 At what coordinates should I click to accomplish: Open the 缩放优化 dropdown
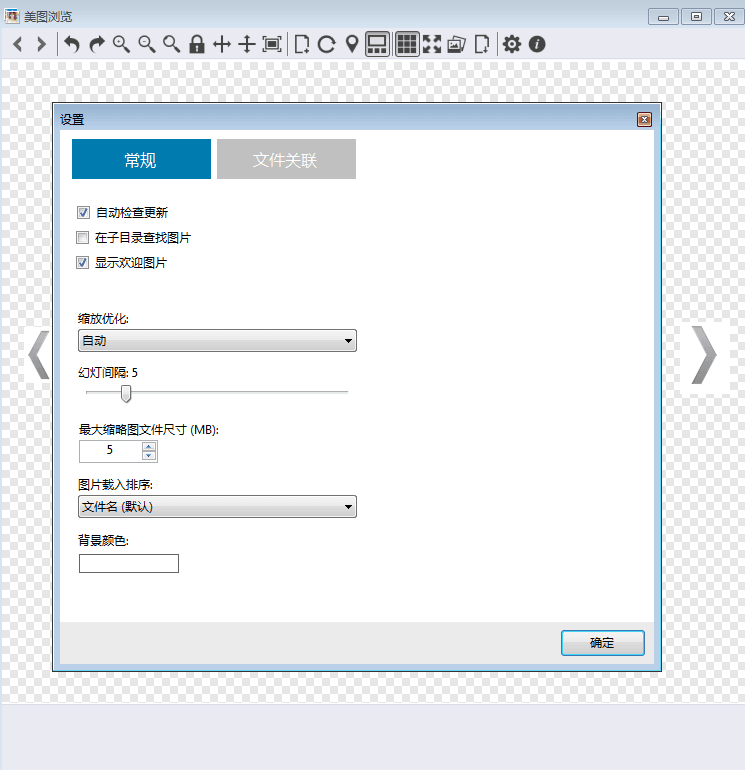pyautogui.click(x=217, y=341)
